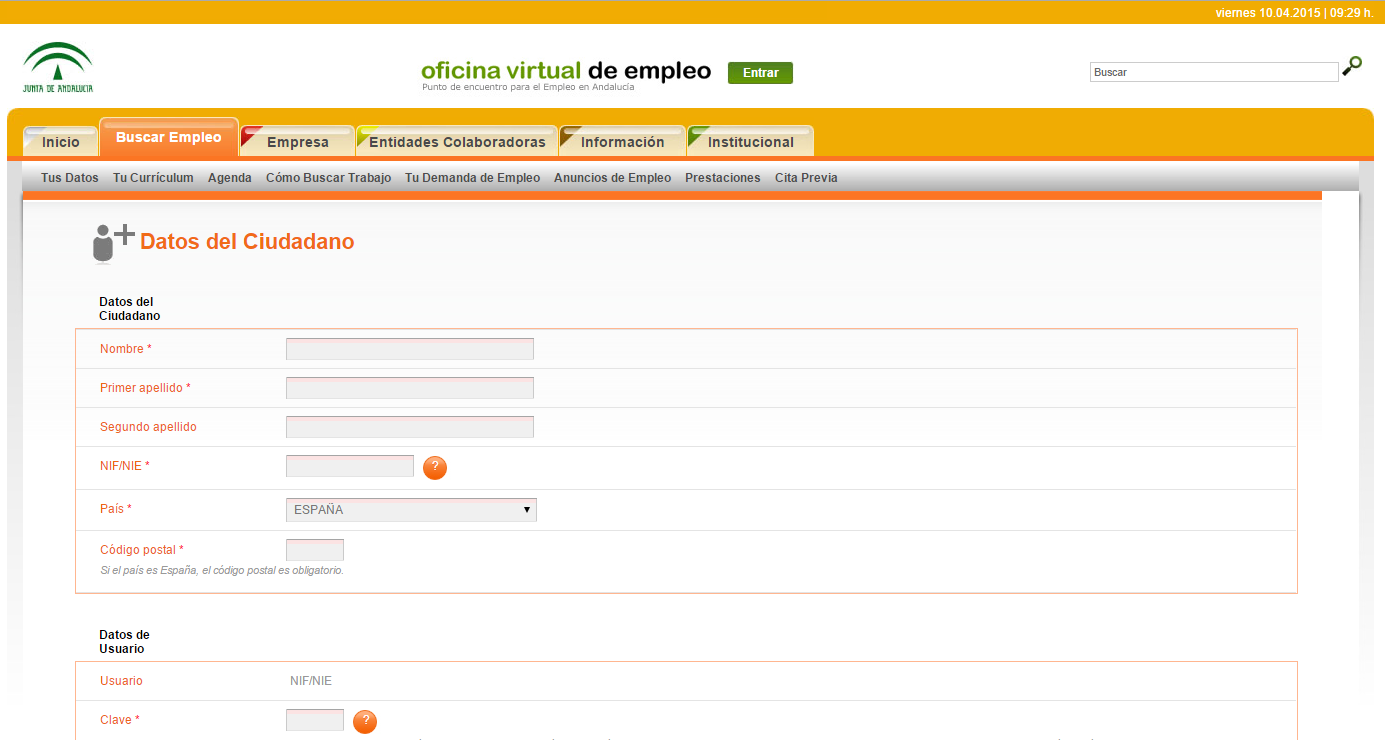Click the Datos del Ciudadano person icon

110,243
